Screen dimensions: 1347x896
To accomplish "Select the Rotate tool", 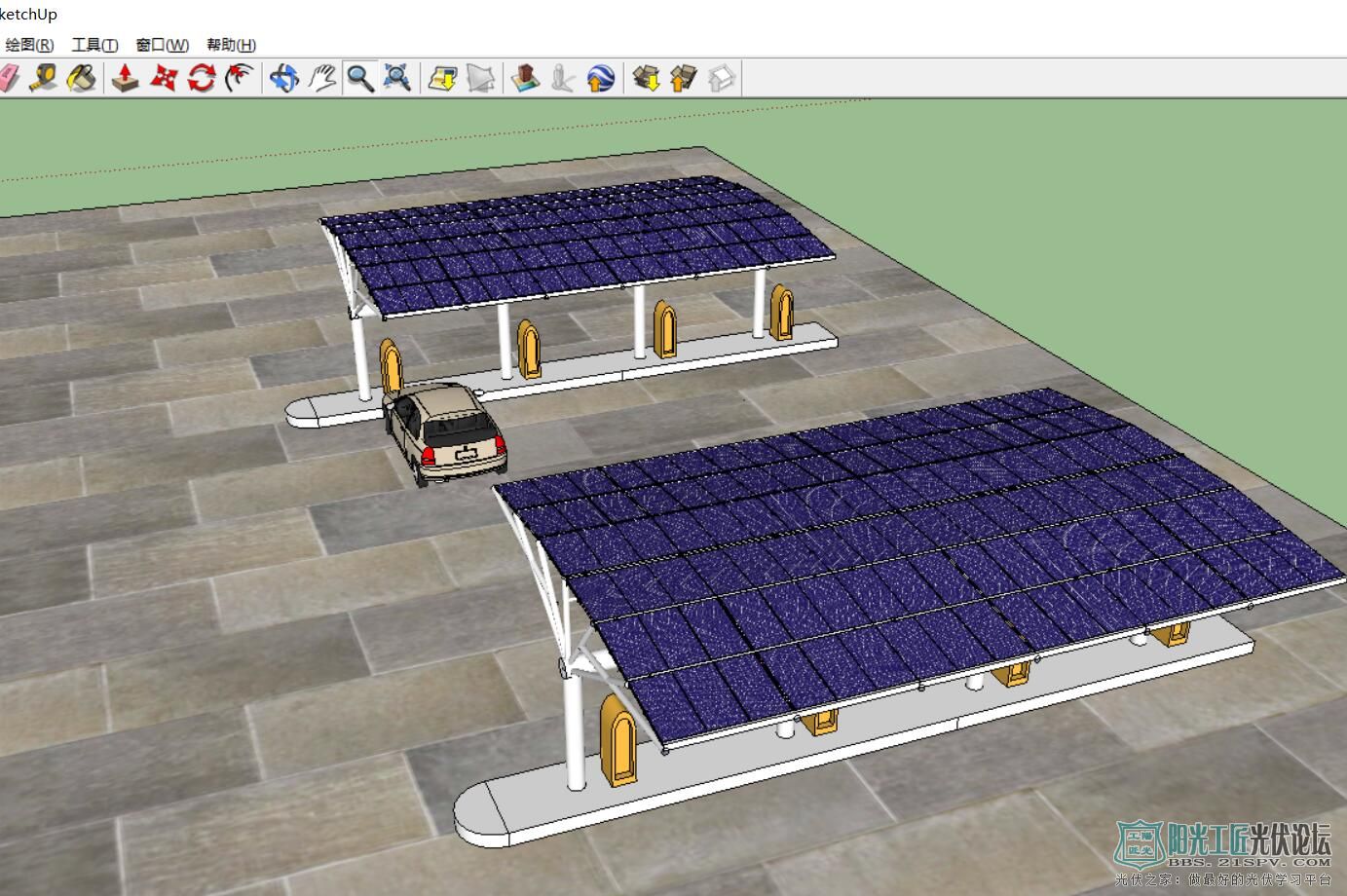I will (x=202, y=78).
